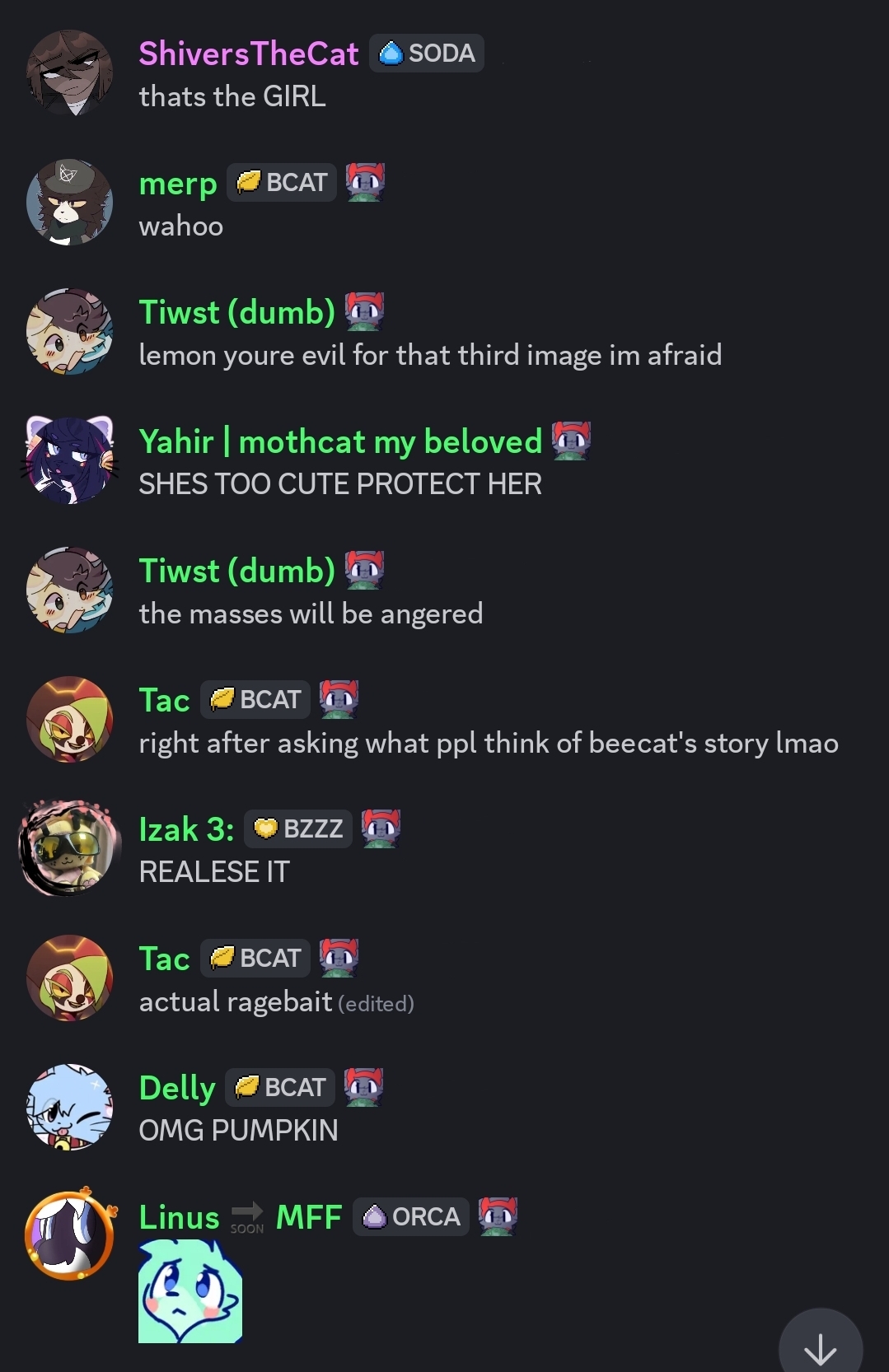Screen dimensions: 889x1372
Task: Open the teal cat sticker from Linus
Action: 190,1291
